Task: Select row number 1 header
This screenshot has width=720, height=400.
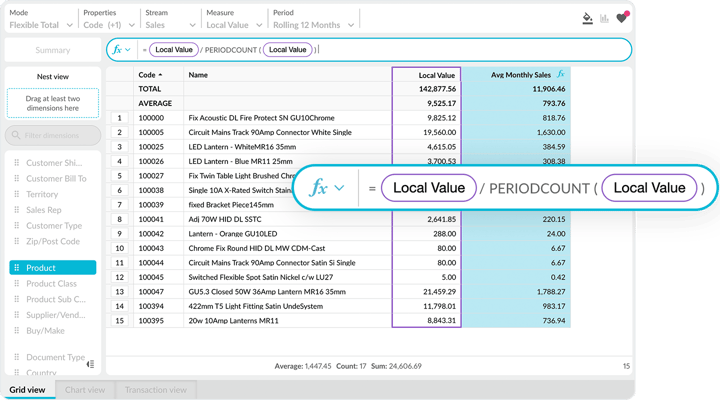Action: tap(119, 118)
